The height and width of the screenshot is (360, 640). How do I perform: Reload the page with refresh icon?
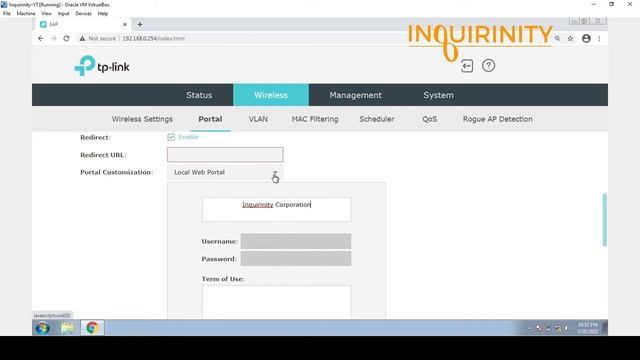click(x=66, y=38)
